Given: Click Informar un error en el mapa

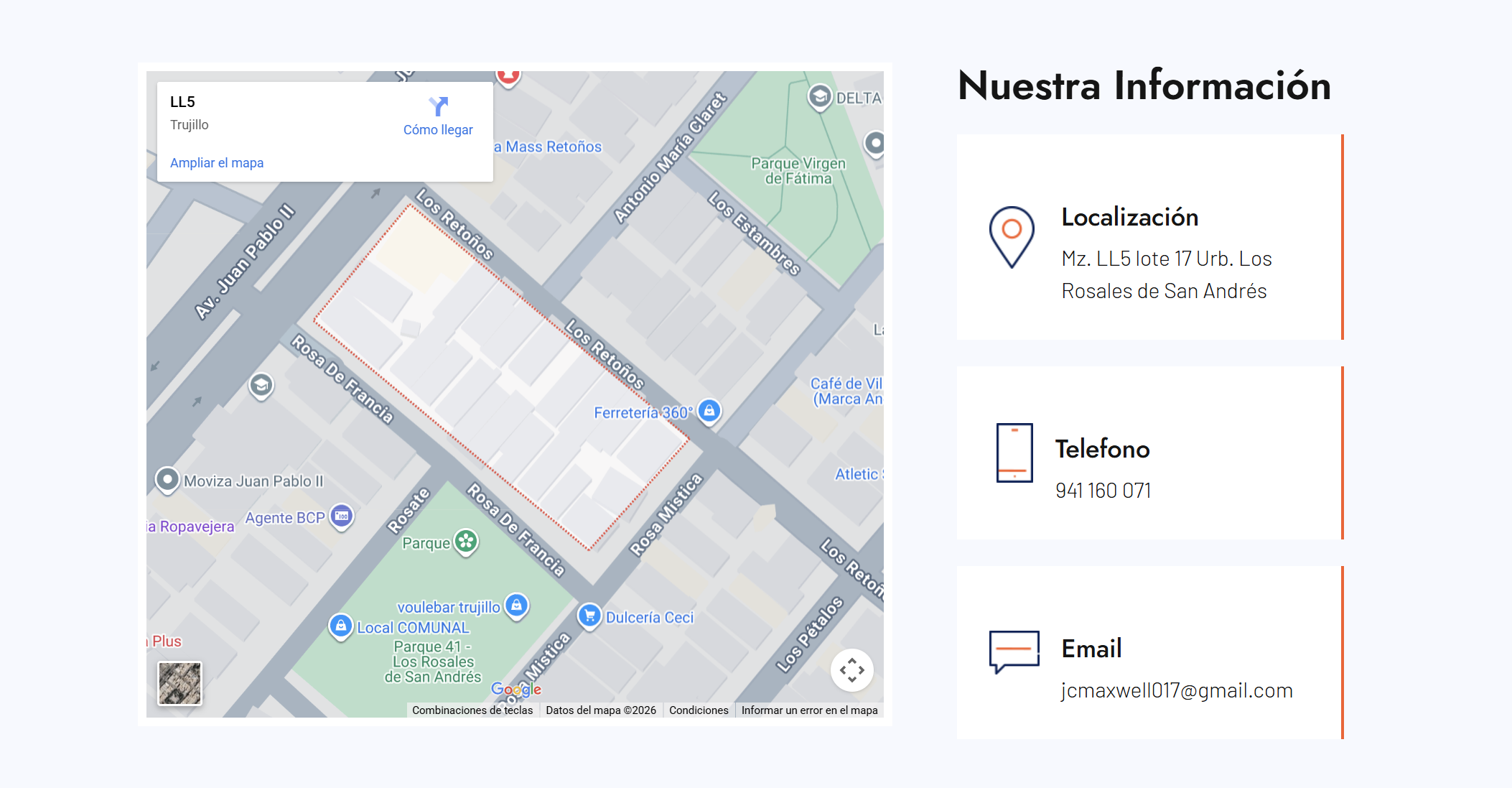Looking at the screenshot, I should [809, 710].
